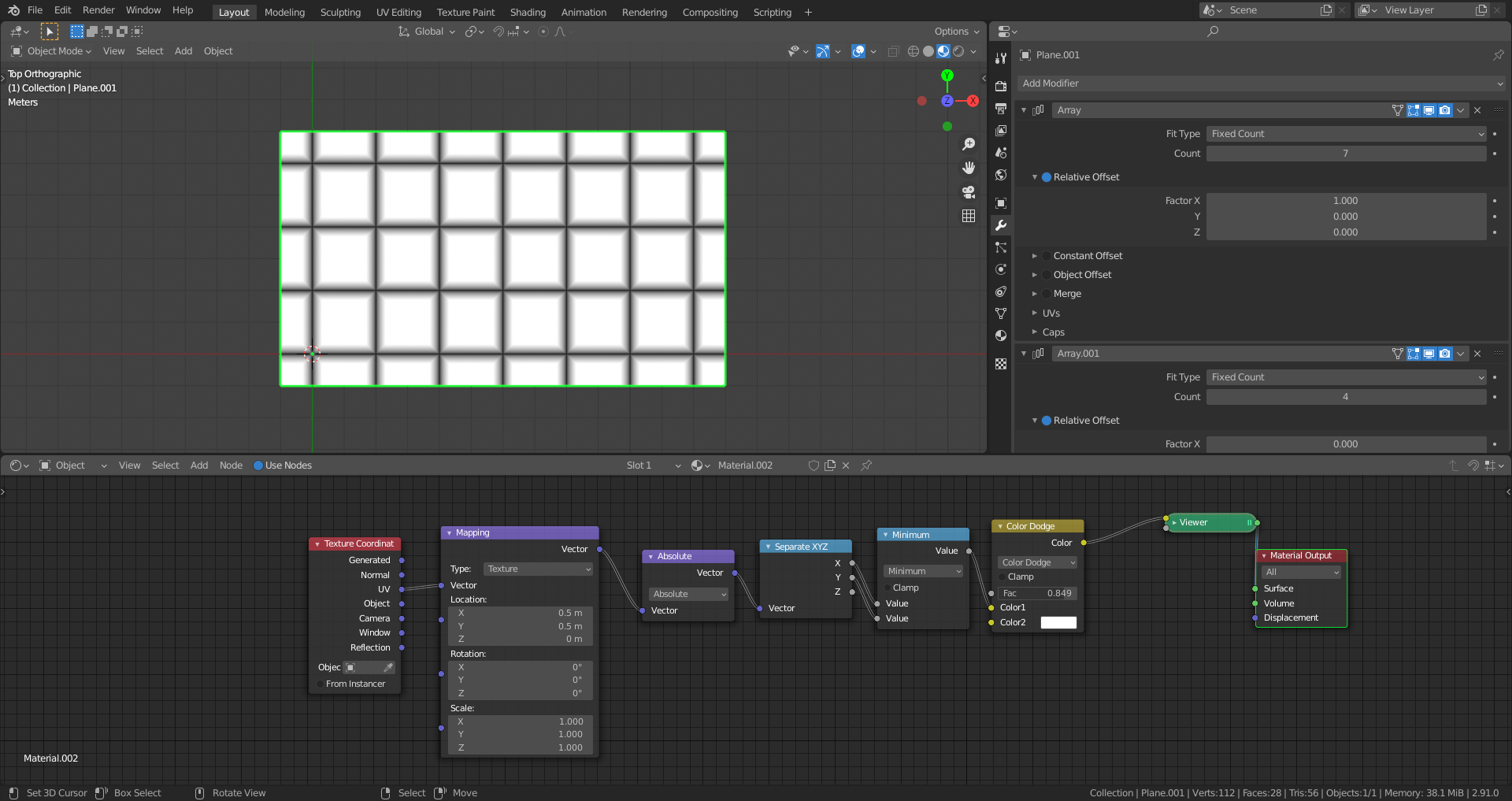Select the Modifier properties wrench tab
Image resolution: width=1512 pixels, height=801 pixels.
point(1001,225)
